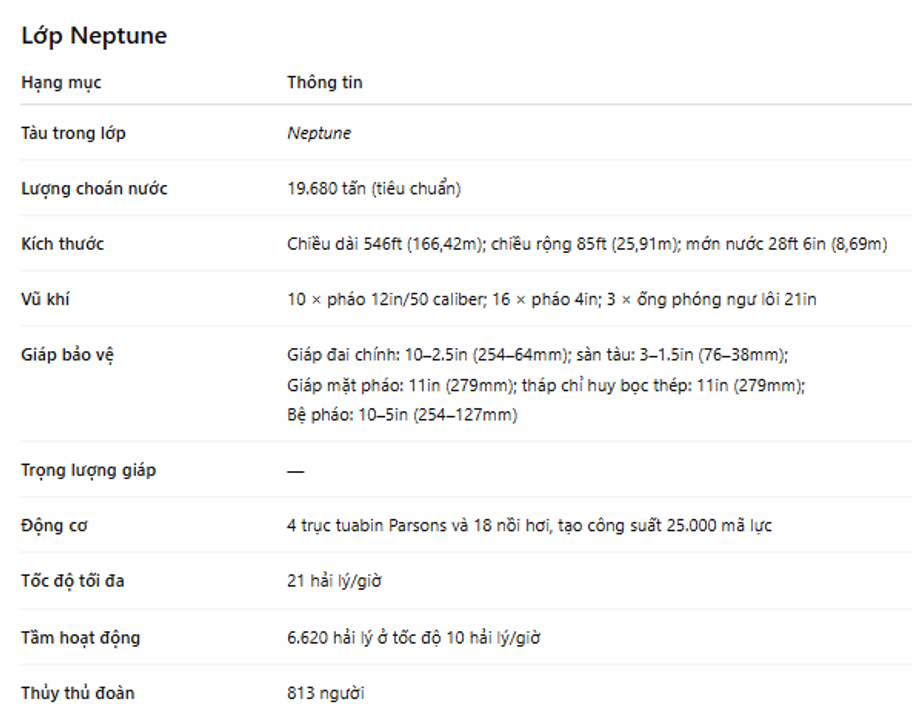Image resolution: width=912 pixels, height=720 pixels.
Task: Select the armament text "10 × pháo 12in/50 caliber"
Action: pos(382,298)
